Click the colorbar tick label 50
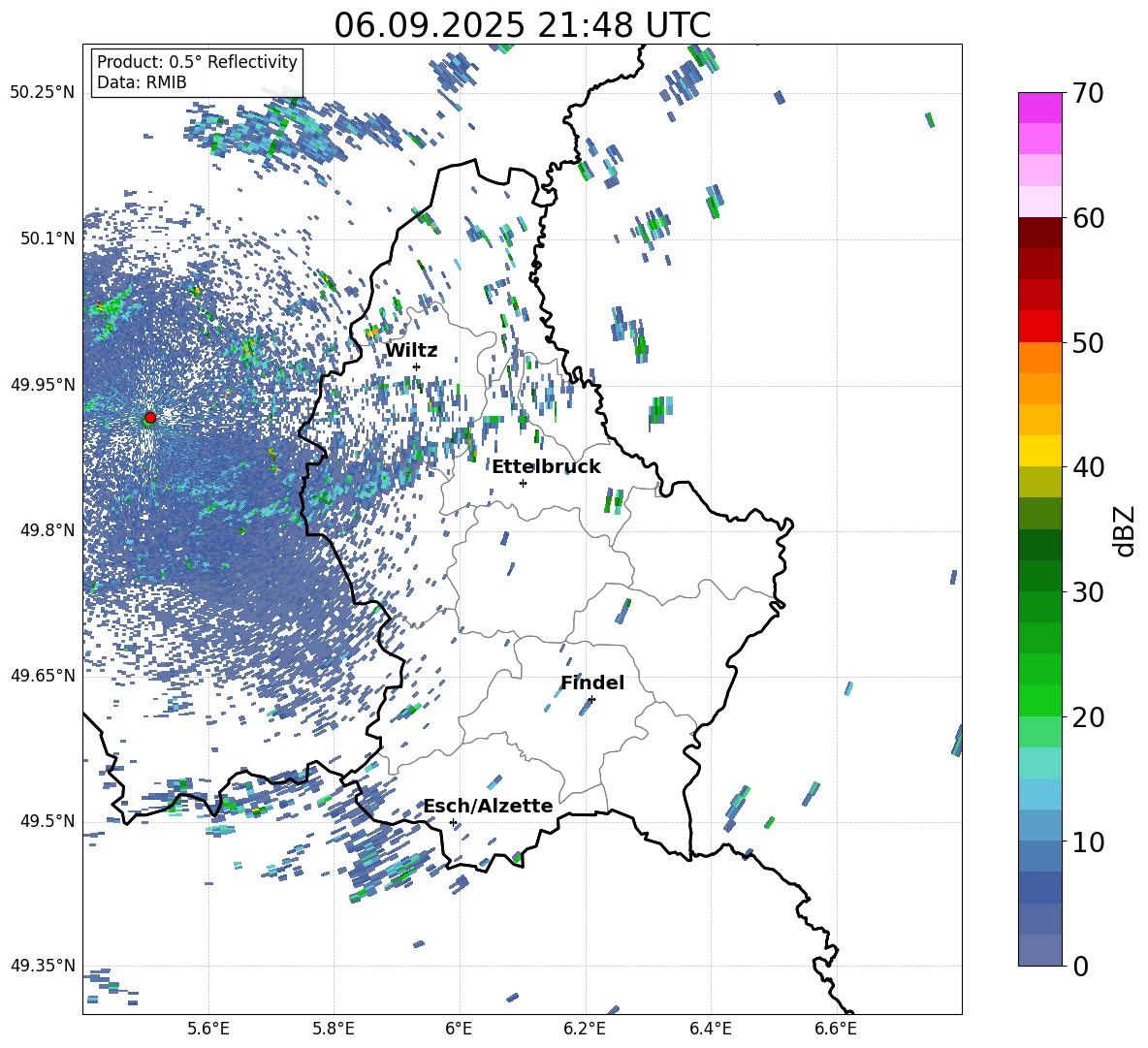 pos(1088,342)
